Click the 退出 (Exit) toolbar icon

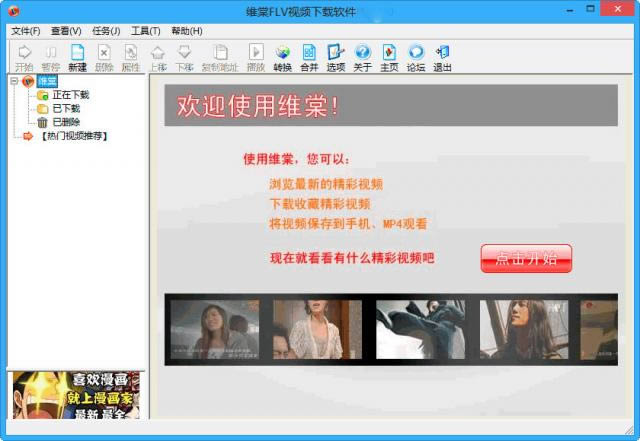pyautogui.click(x=442, y=57)
